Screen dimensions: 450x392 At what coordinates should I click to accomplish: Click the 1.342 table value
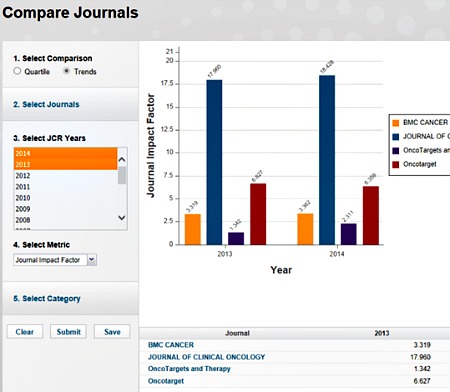point(422,369)
